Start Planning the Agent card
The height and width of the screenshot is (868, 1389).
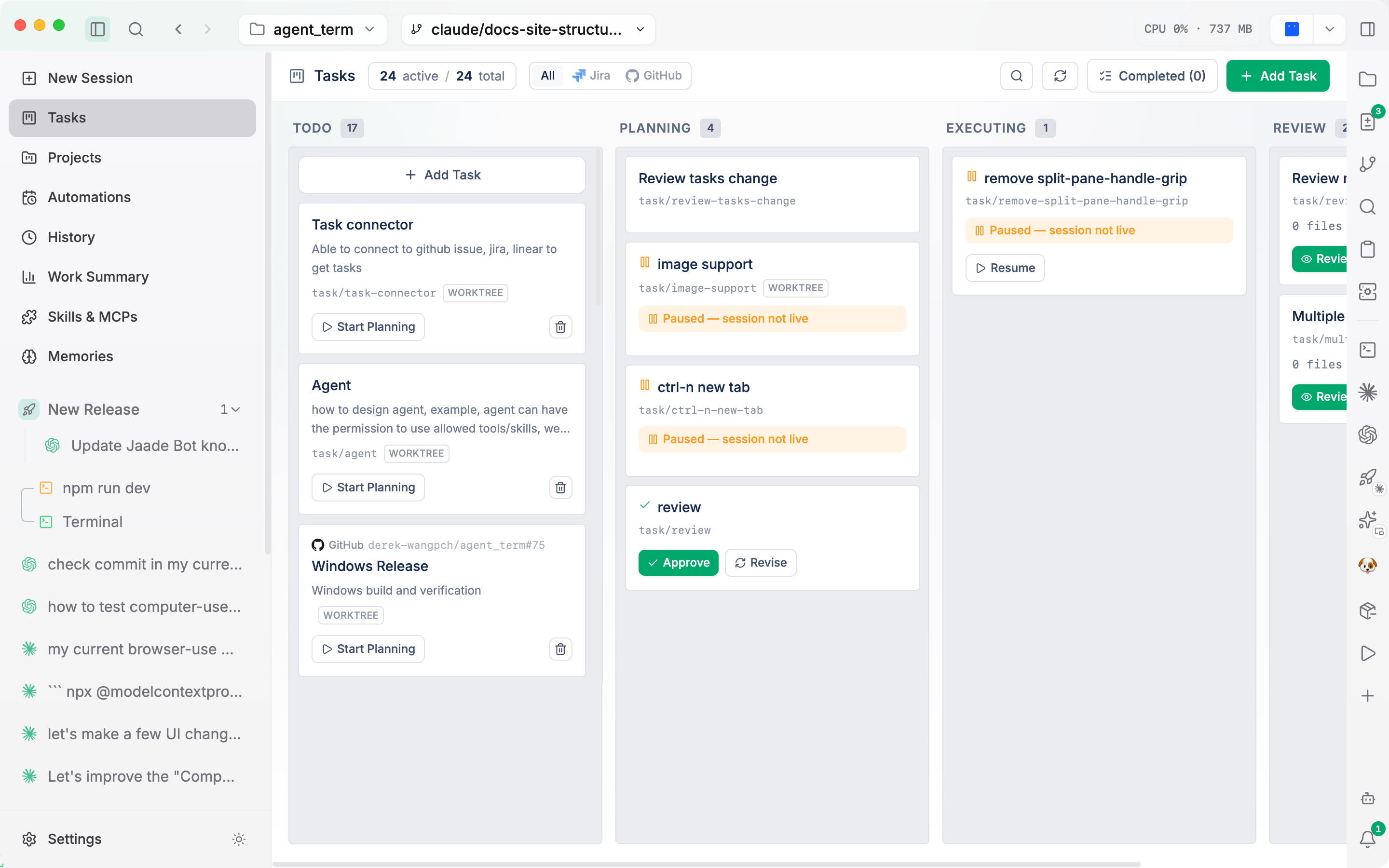click(x=368, y=488)
